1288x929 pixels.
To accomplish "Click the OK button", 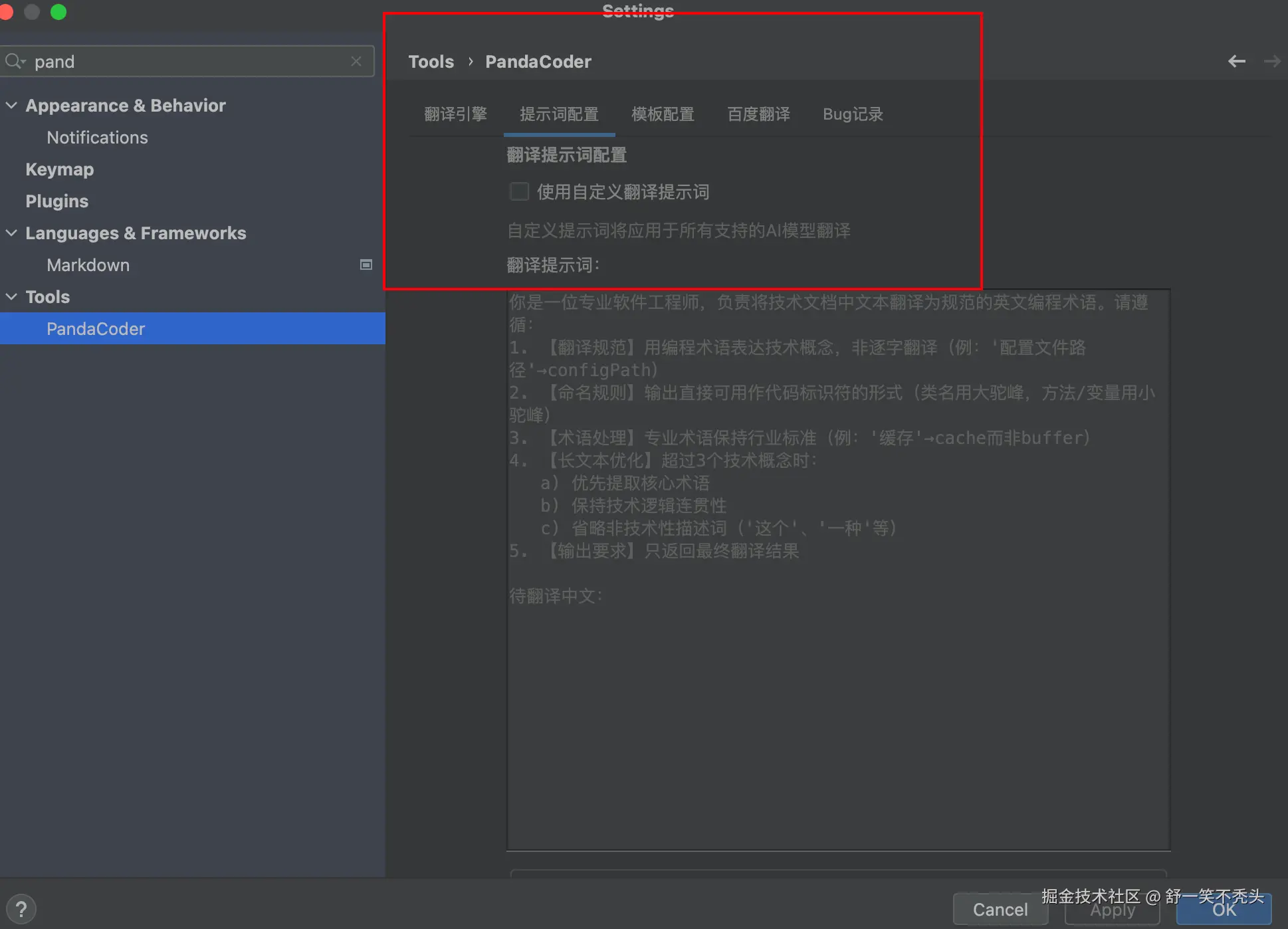I will pyautogui.click(x=1223, y=910).
